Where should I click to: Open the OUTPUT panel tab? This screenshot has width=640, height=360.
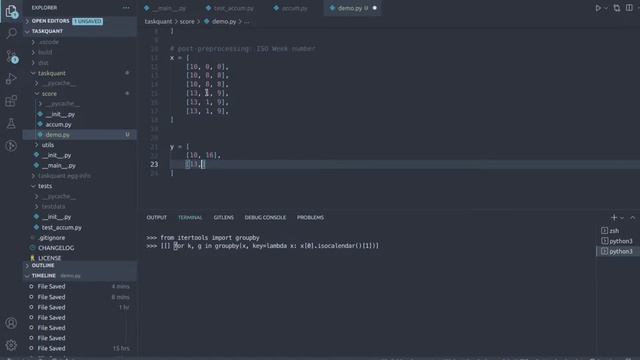157,218
